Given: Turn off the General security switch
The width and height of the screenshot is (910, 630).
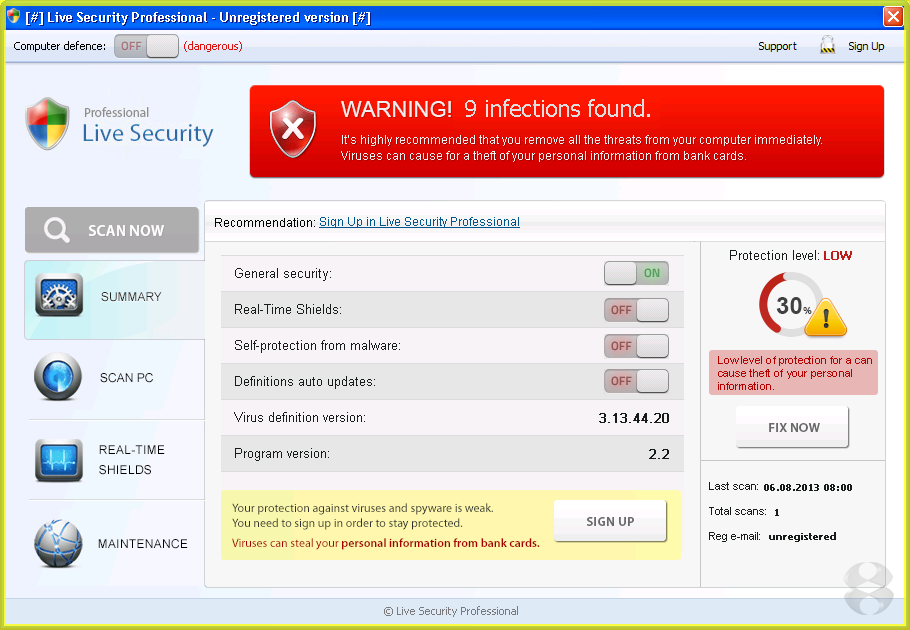Looking at the screenshot, I should [636, 273].
